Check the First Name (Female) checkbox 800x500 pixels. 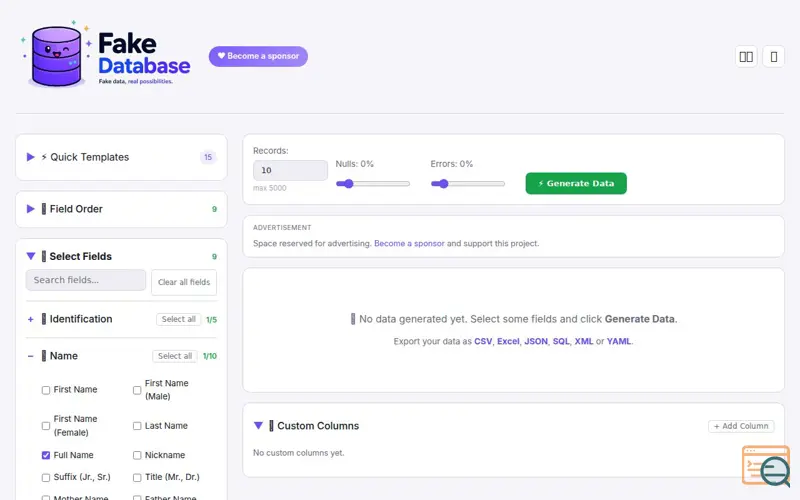click(x=46, y=426)
